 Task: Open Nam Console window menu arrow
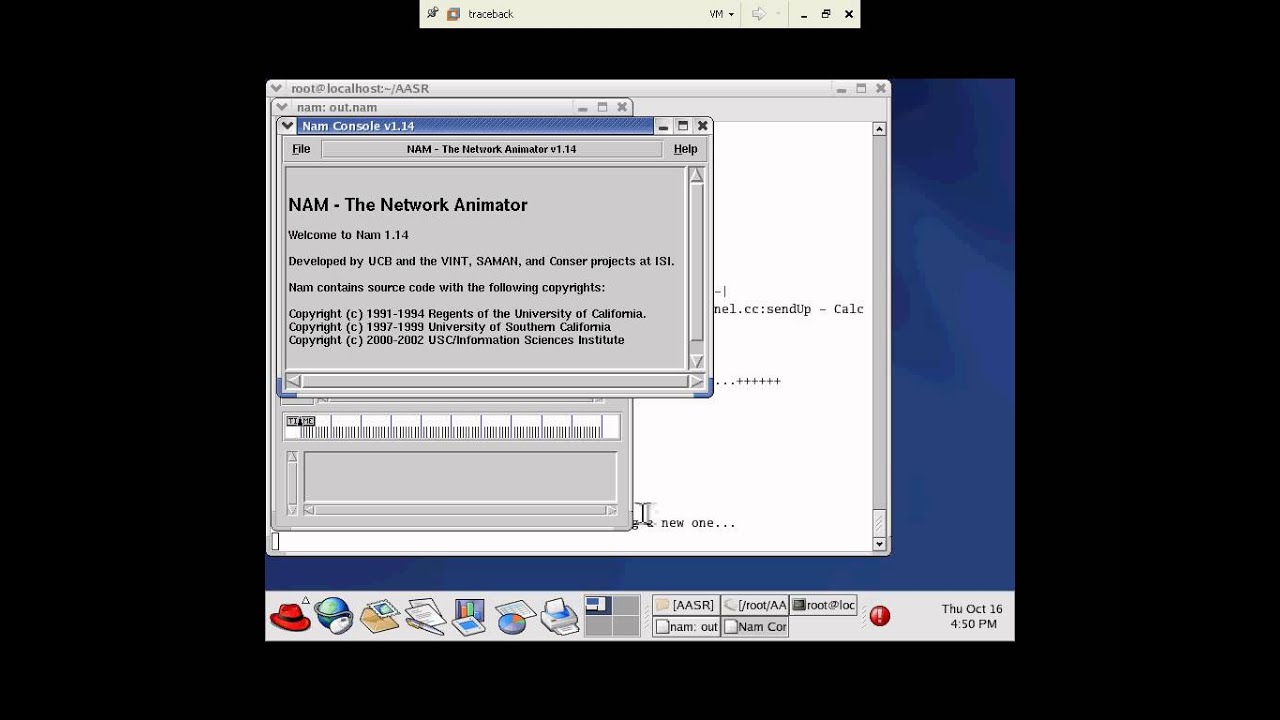288,126
